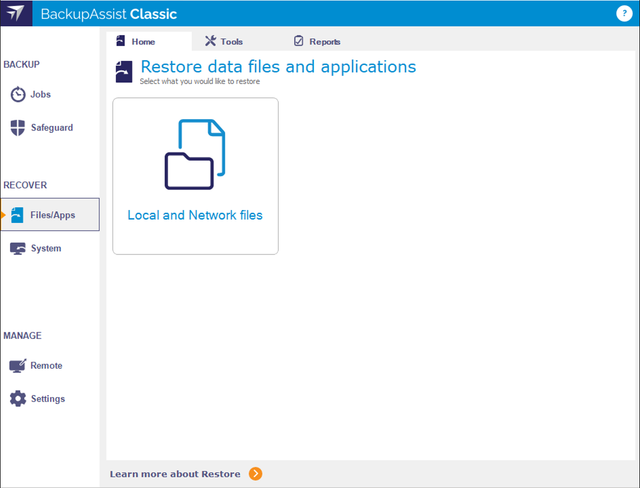Click the restore icon beside page heading
The width and height of the screenshot is (640, 488).
coord(124,72)
